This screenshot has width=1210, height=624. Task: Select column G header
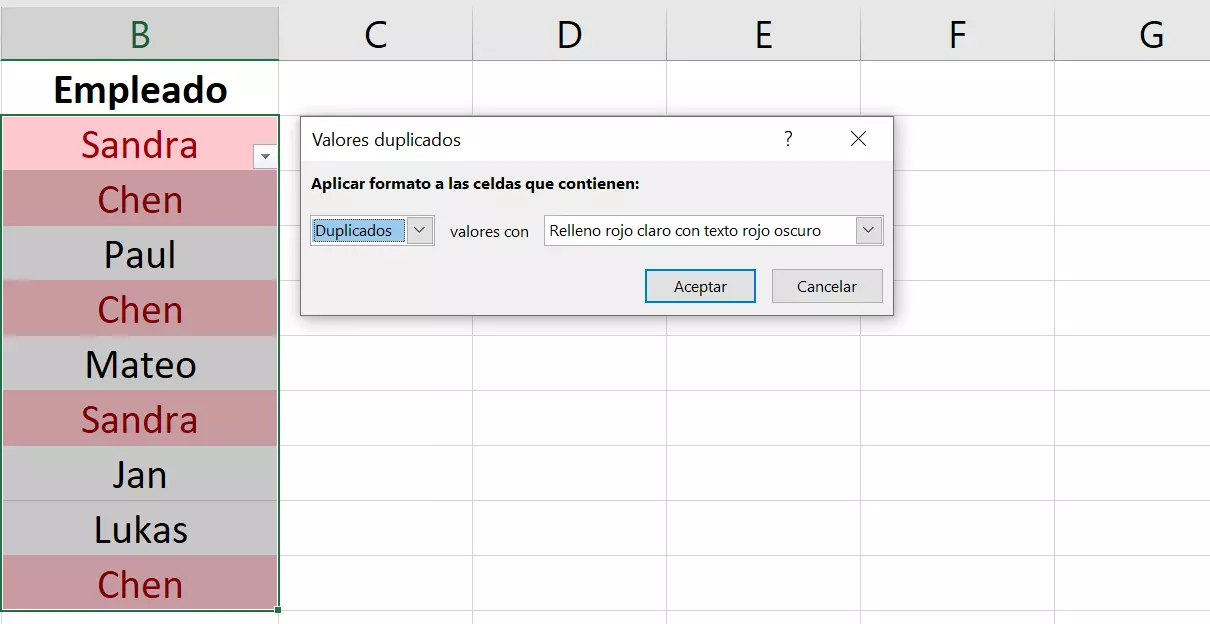(1150, 35)
